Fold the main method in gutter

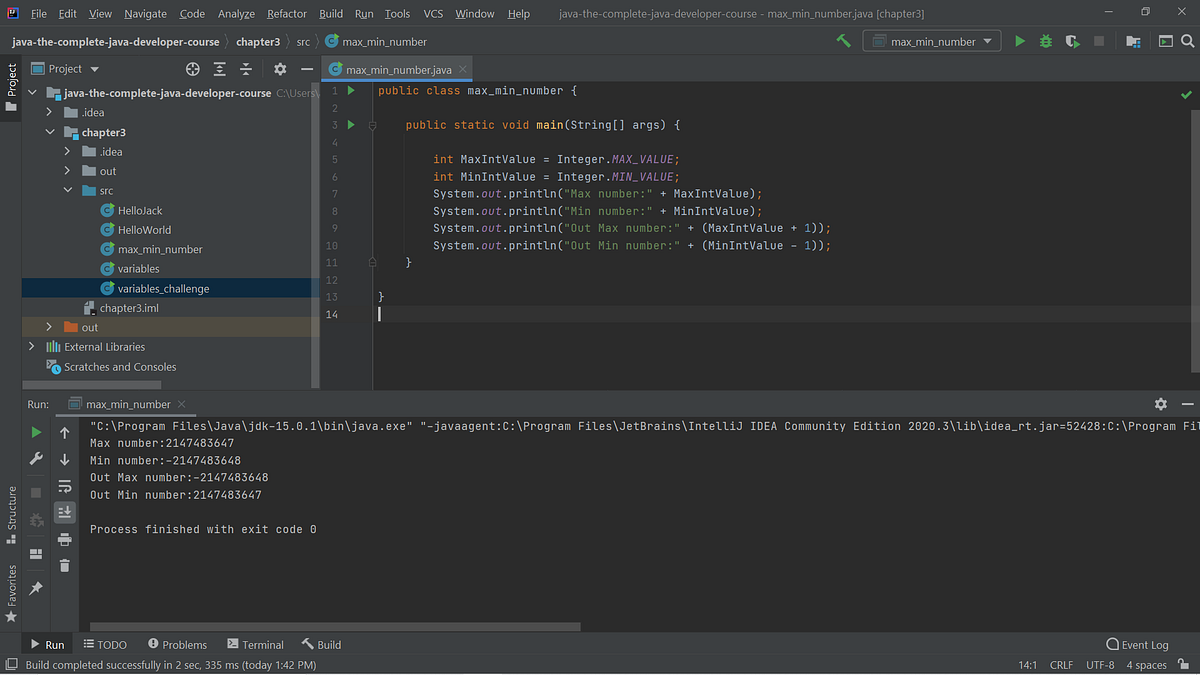372,125
